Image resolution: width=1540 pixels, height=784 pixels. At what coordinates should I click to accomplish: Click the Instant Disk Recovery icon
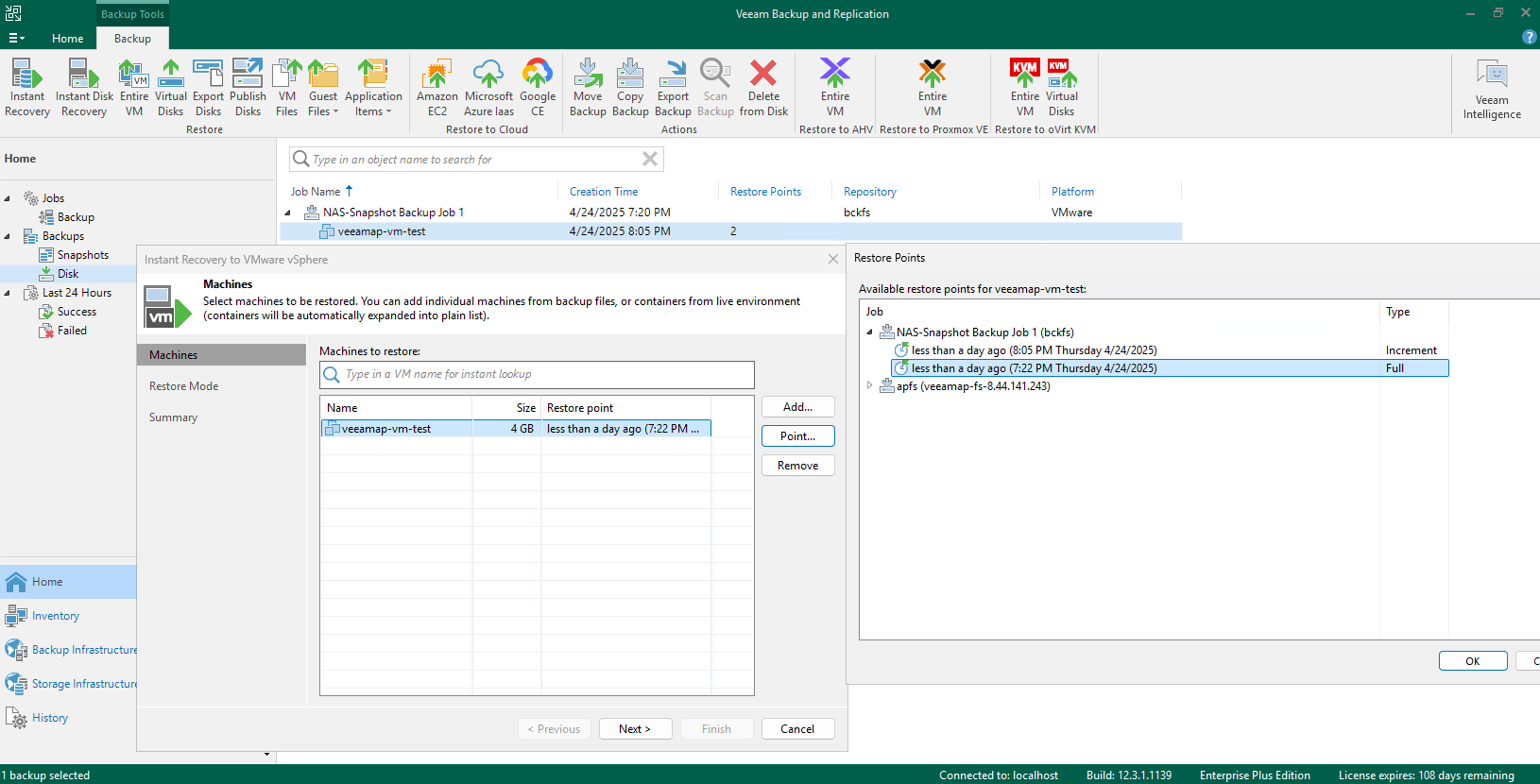click(84, 88)
